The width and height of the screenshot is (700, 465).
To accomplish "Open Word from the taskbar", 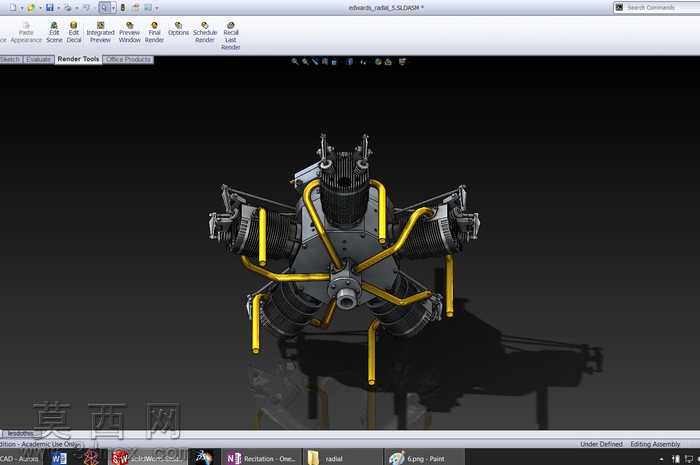I will coord(58,458).
